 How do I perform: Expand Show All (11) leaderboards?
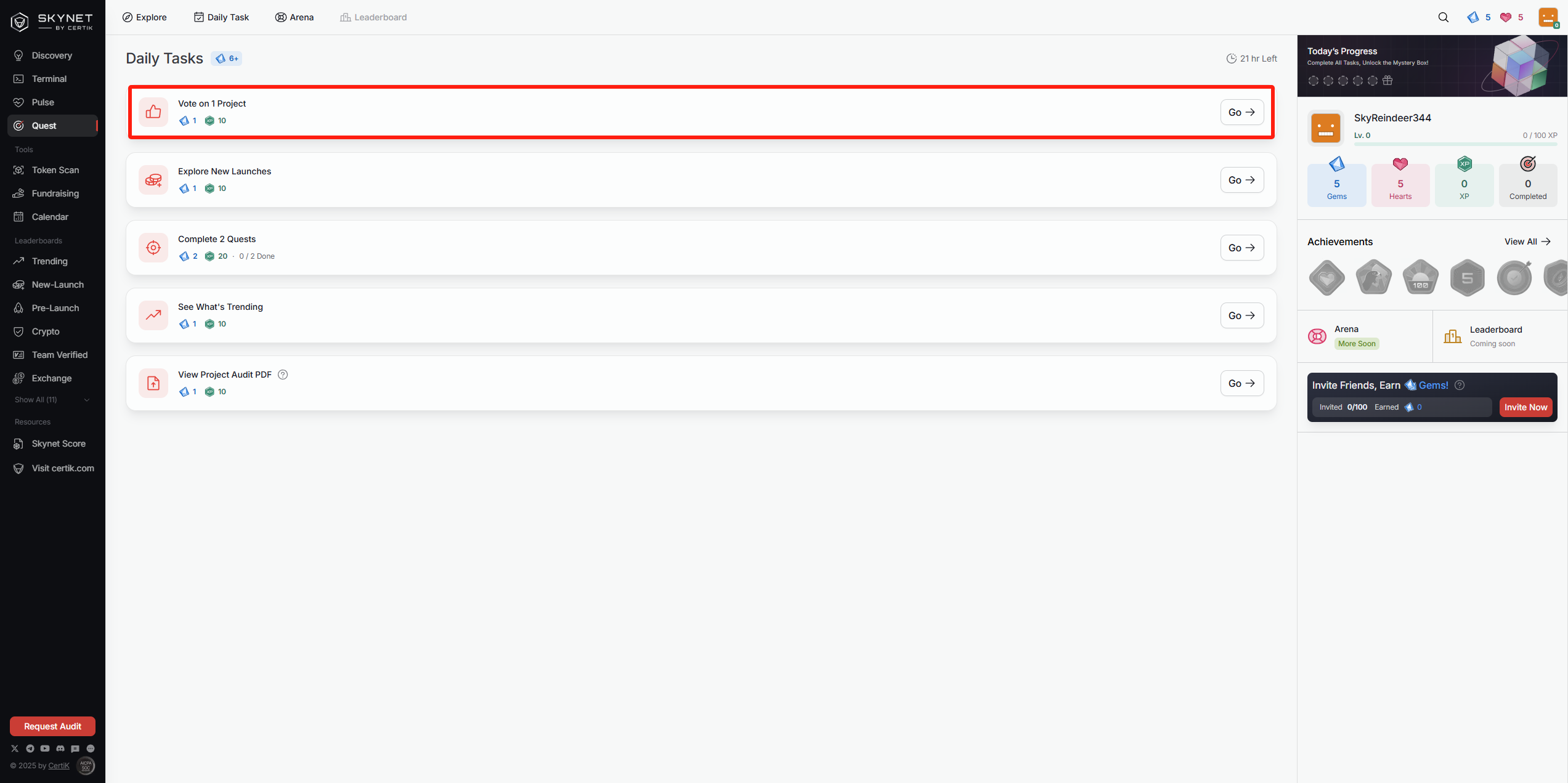coord(52,400)
